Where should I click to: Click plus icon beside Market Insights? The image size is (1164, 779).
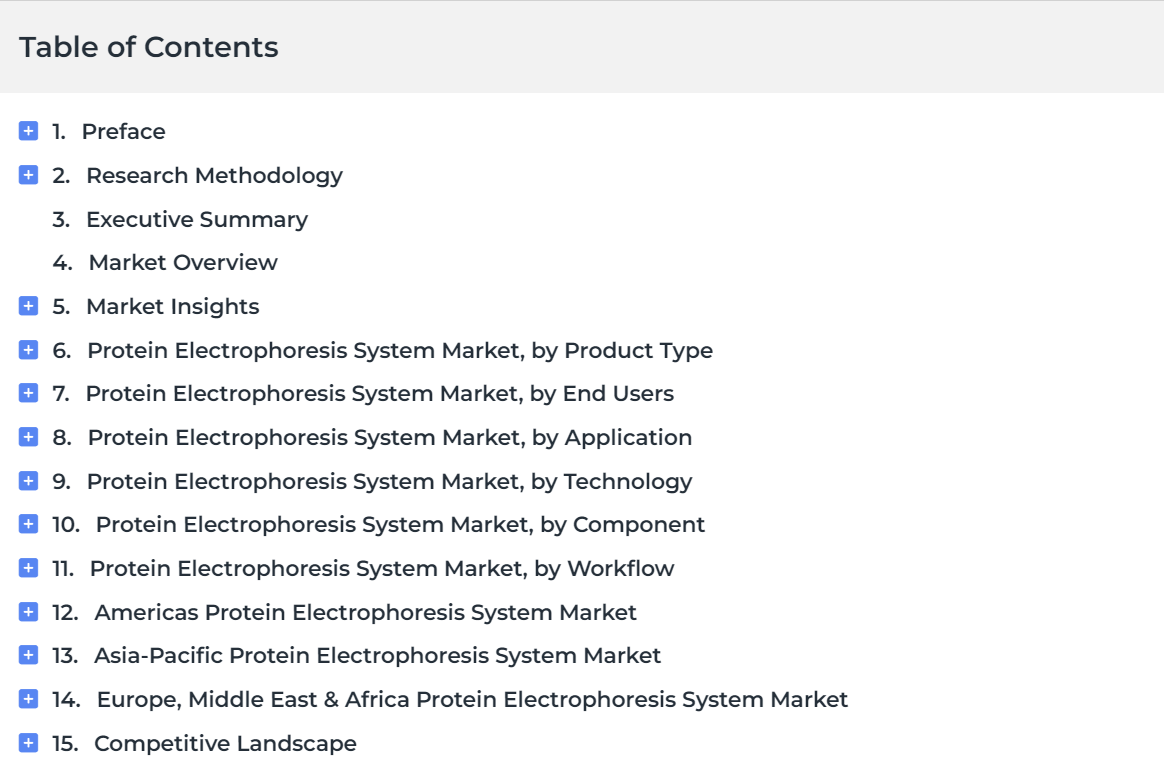tap(28, 306)
